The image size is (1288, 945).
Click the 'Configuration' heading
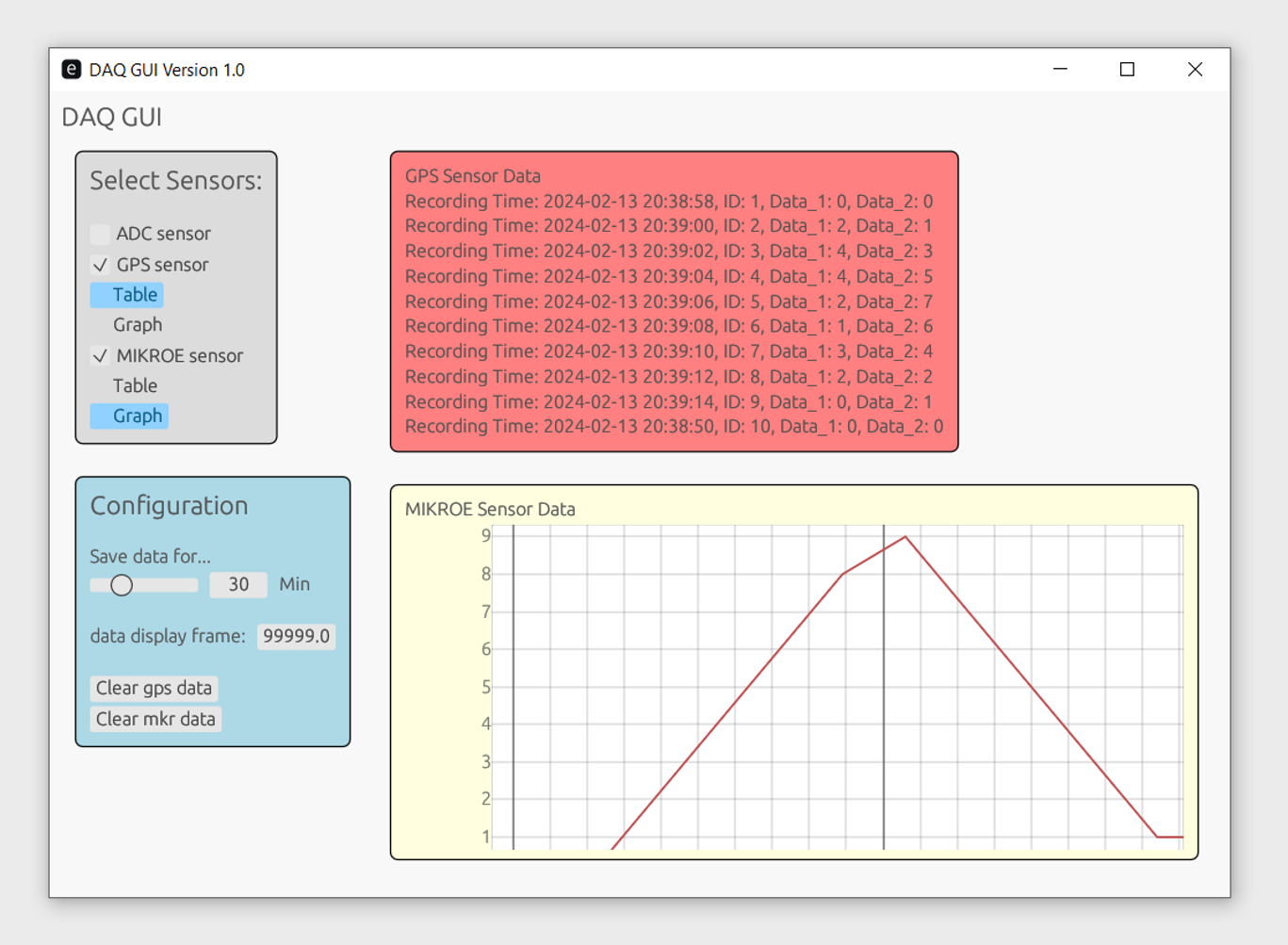169,506
